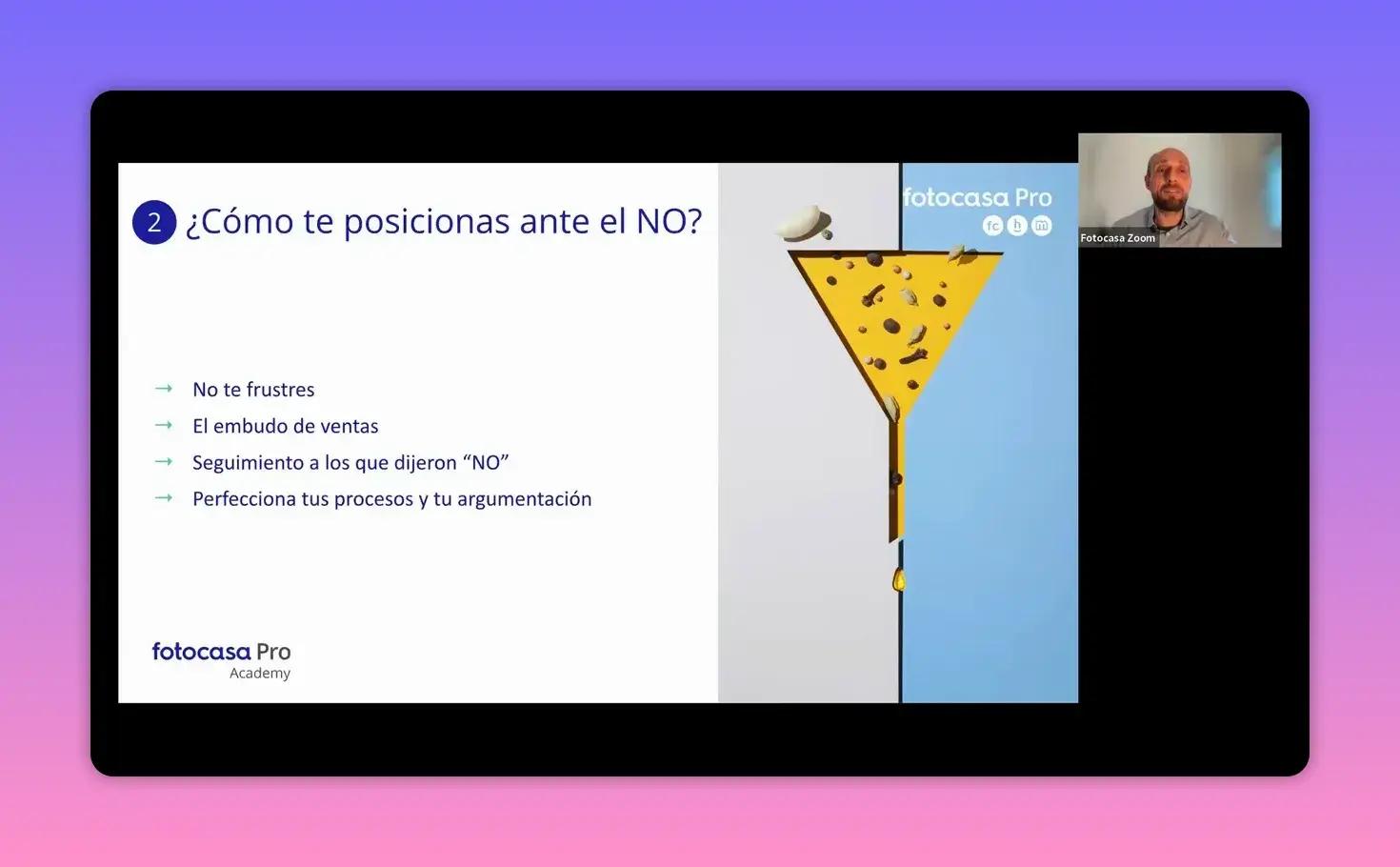This screenshot has width=1400, height=867.
Task: Select the text 'El embudo de ventas'
Action: click(x=285, y=426)
